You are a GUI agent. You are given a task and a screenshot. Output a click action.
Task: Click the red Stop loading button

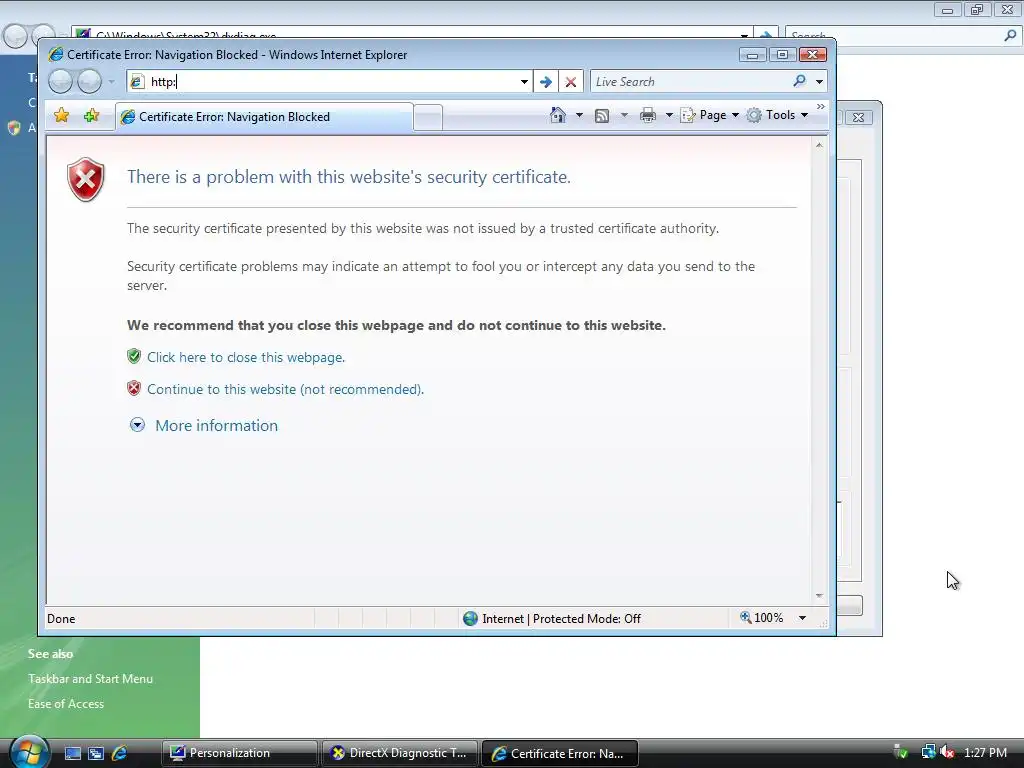coord(571,82)
